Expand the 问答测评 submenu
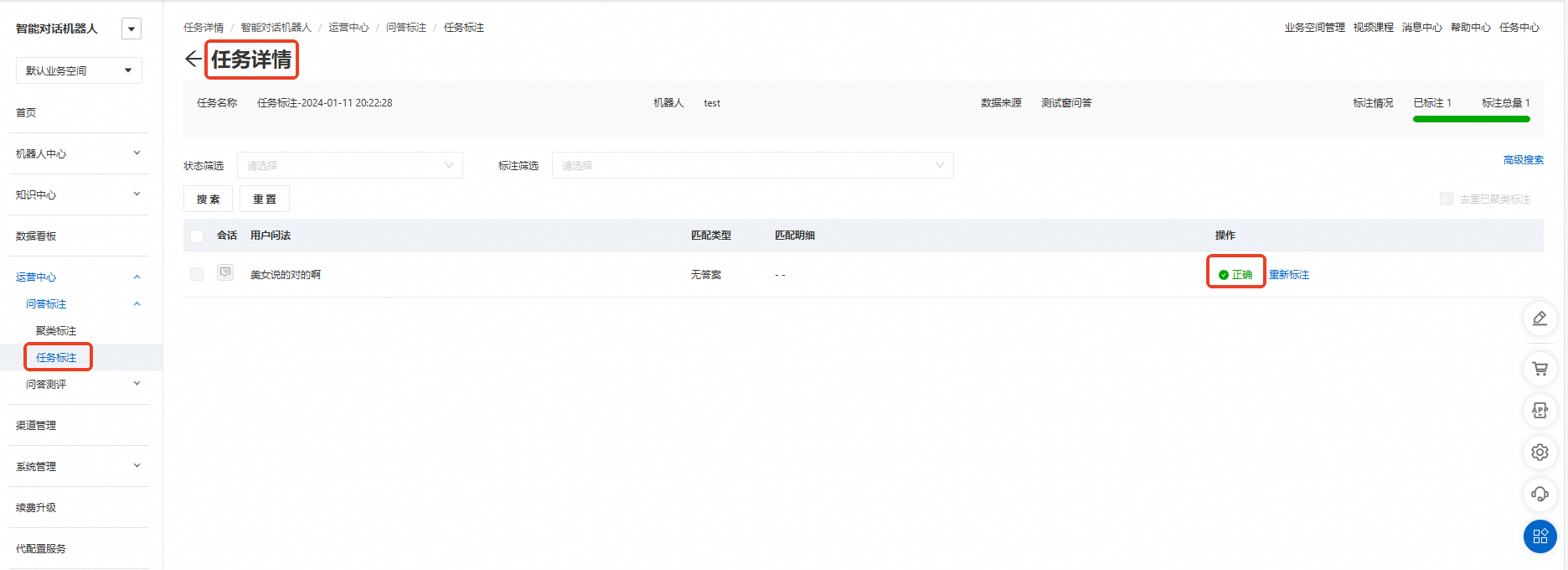Viewport: 1568px width, 570px height. pos(83,384)
